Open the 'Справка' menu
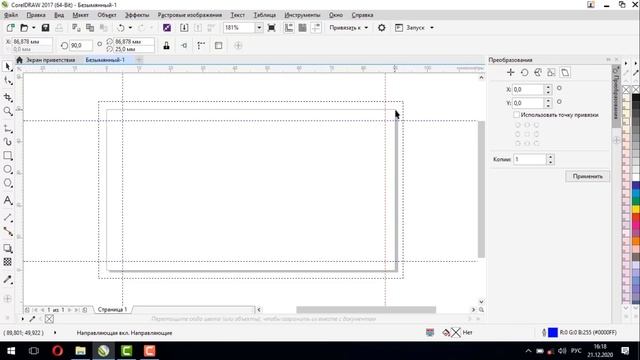Screen dimensions: 640x360 click(362, 15)
